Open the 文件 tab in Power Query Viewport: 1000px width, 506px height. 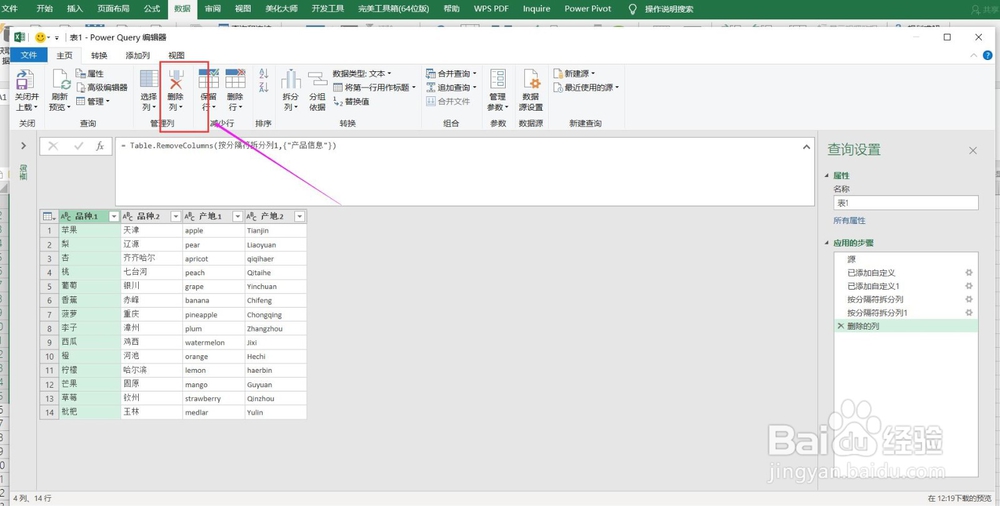(29, 55)
